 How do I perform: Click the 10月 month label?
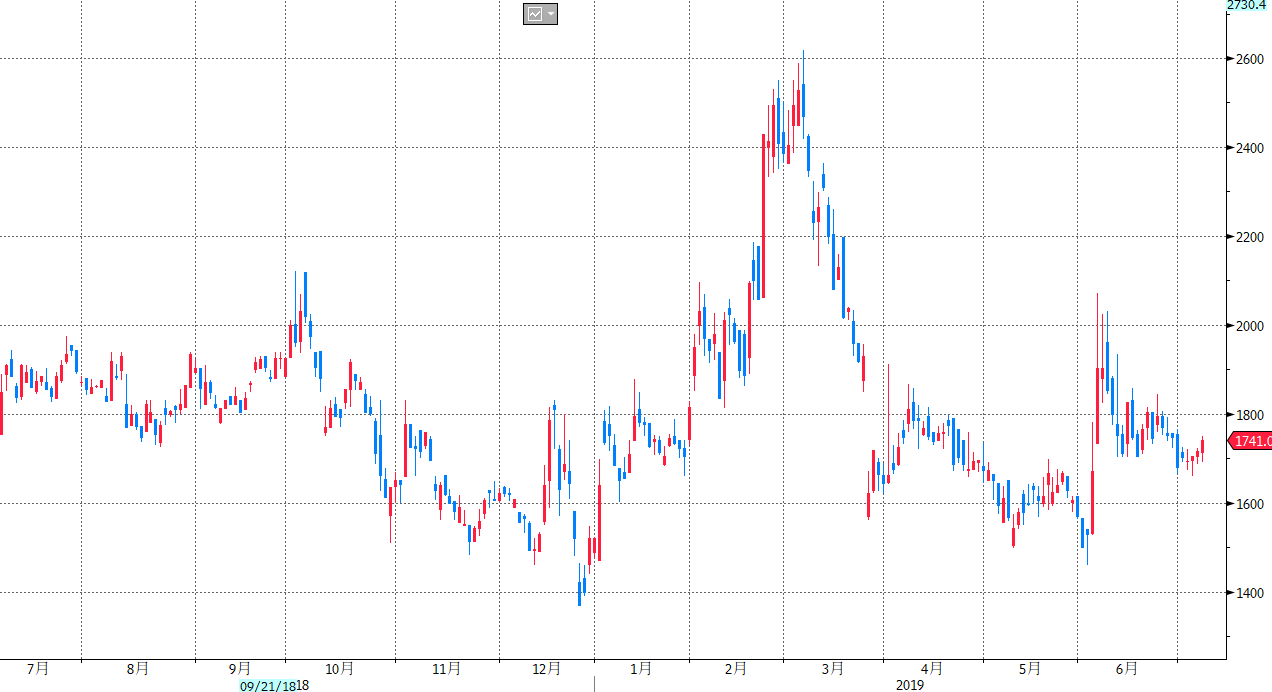point(340,668)
